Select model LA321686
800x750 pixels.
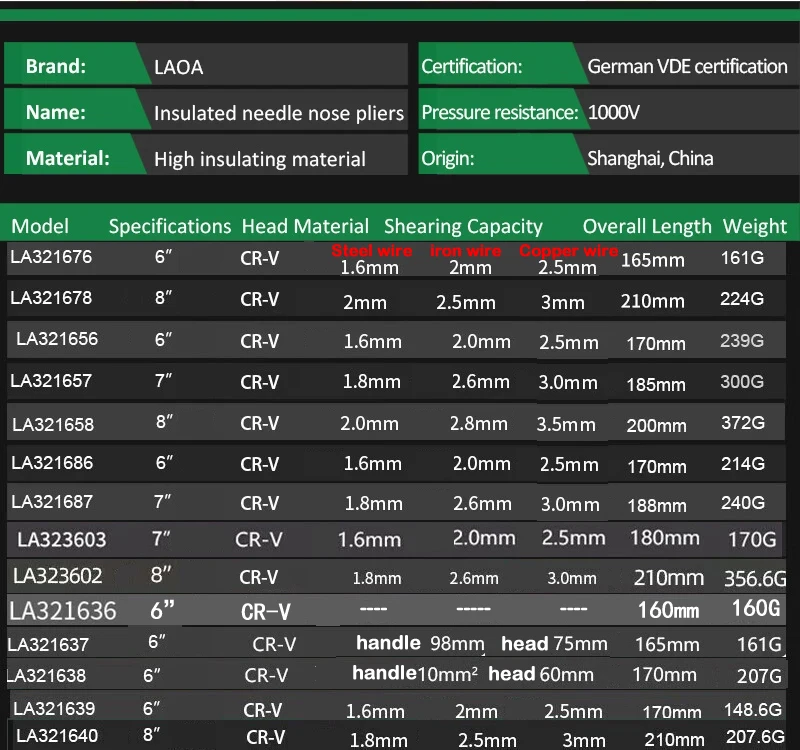point(52,463)
